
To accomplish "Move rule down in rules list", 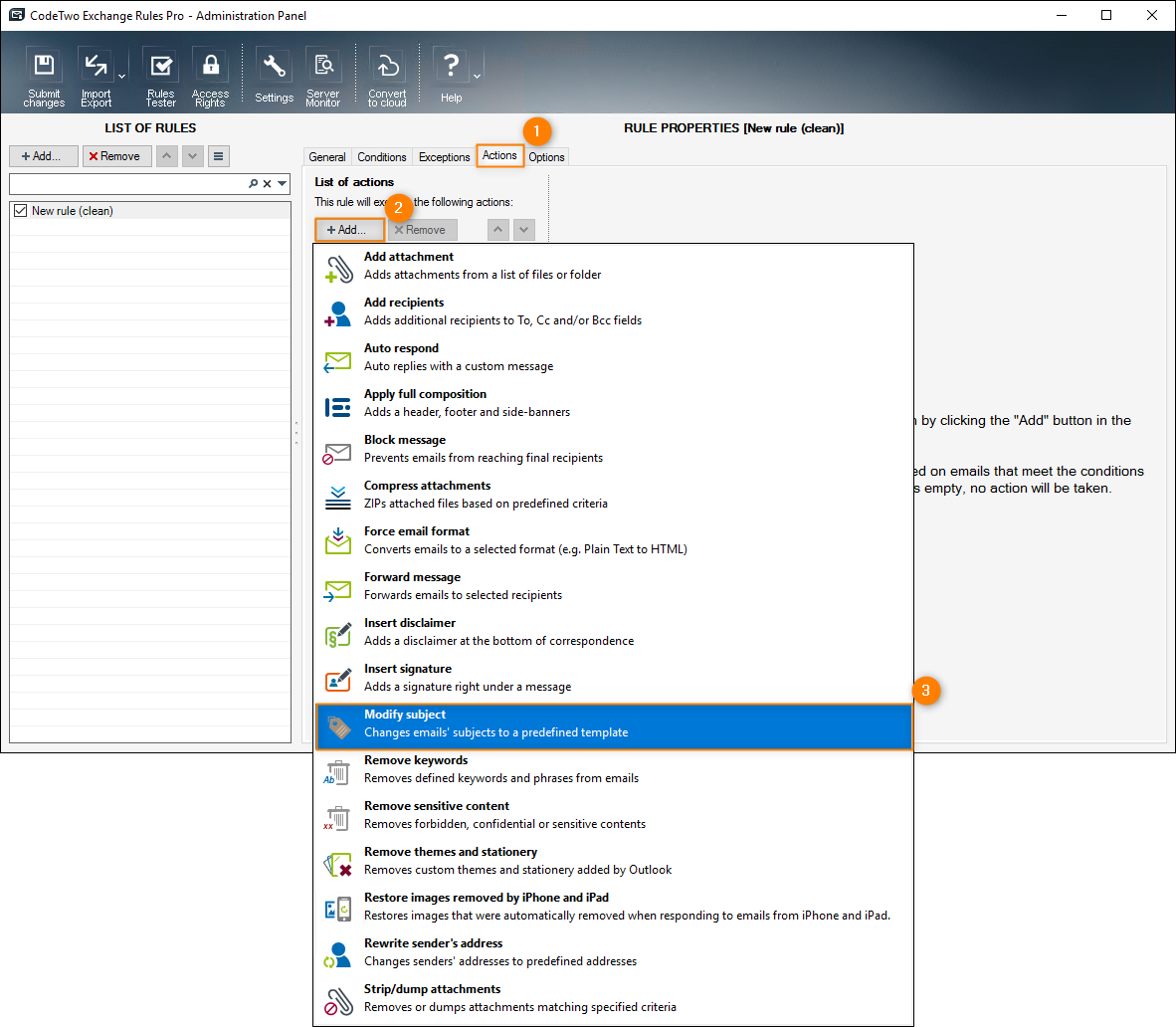I will [193, 156].
